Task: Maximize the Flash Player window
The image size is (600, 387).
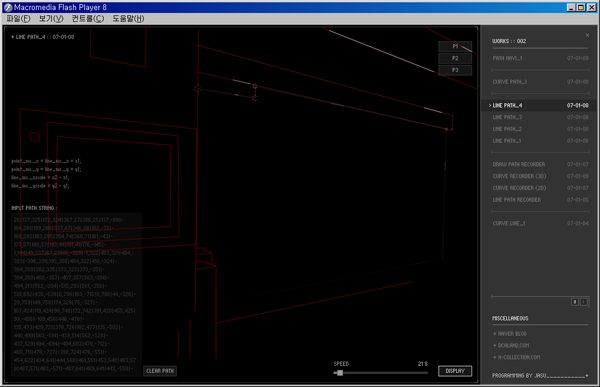Action: pyautogui.click(x=581, y=7)
